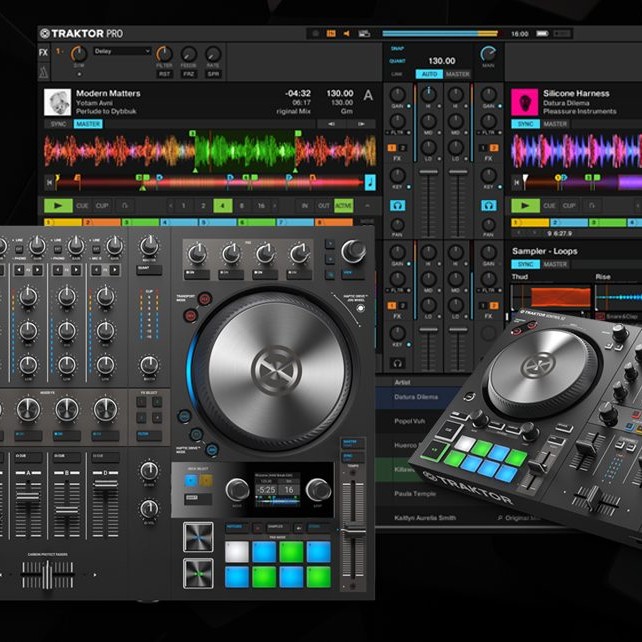
Task: Toggle SYNC on Deck A
Action: (59, 124)
